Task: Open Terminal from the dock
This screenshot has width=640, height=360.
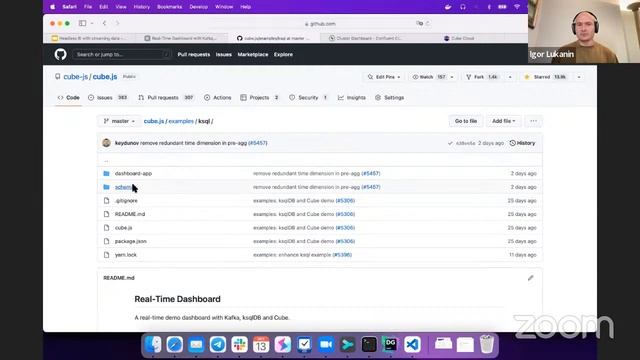Action: click(369, 344)
